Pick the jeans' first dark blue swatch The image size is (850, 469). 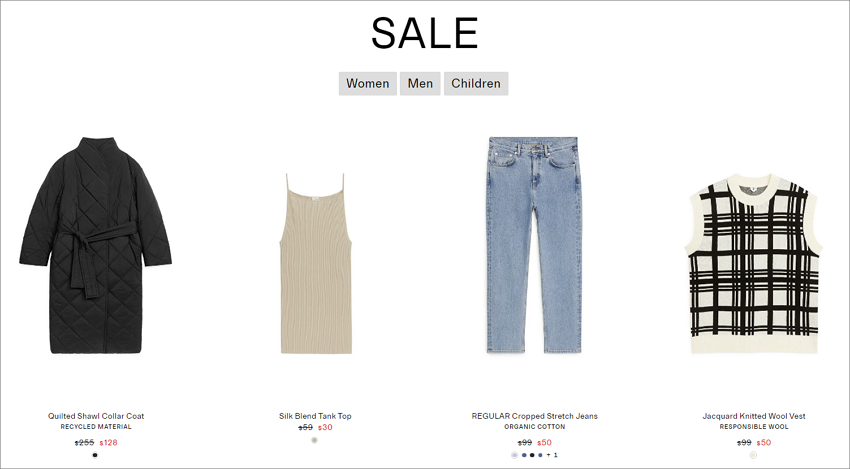[524, 455]
